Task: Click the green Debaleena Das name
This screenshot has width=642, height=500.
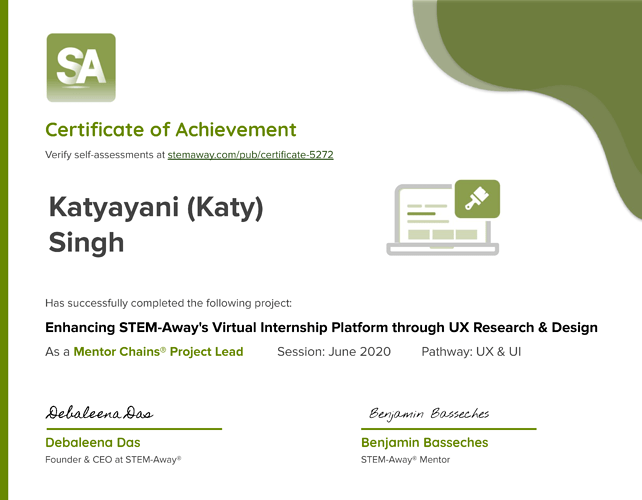Action: [x=93, y=442]
